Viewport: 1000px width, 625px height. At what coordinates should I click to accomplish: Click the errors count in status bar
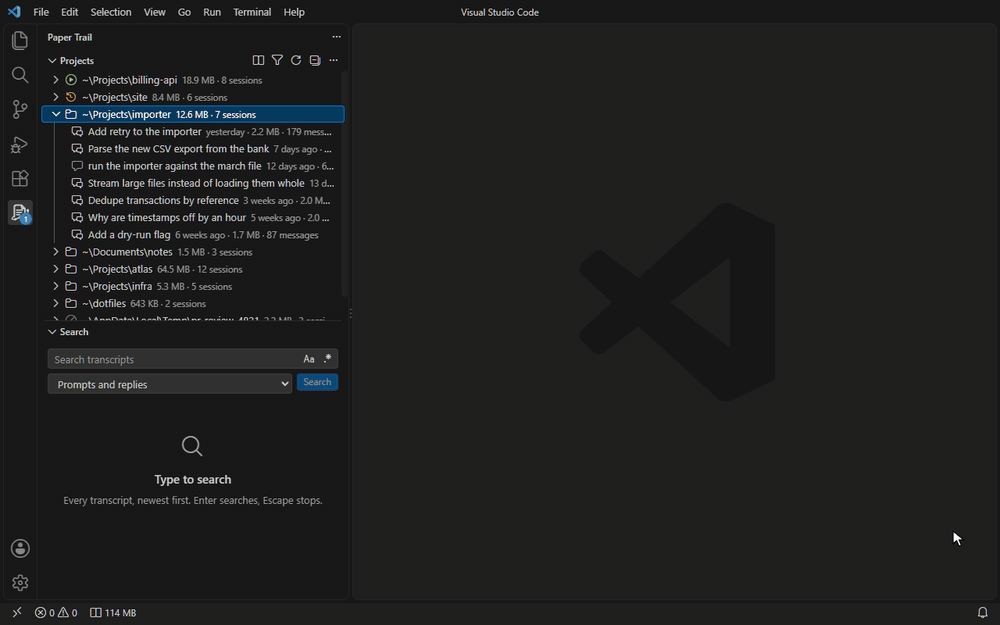tap(45, 612)
